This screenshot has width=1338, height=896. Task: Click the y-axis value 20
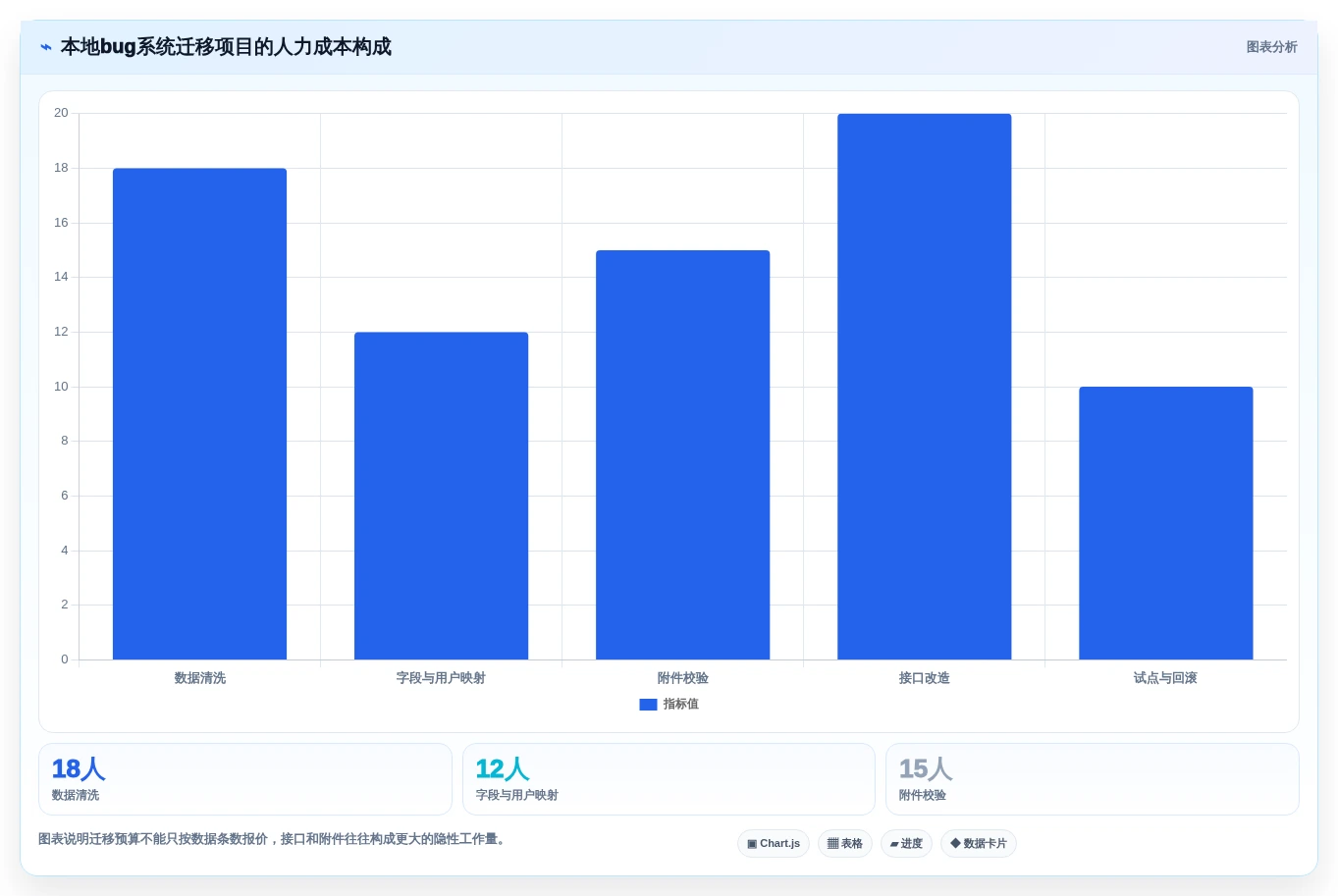point(61,113)
